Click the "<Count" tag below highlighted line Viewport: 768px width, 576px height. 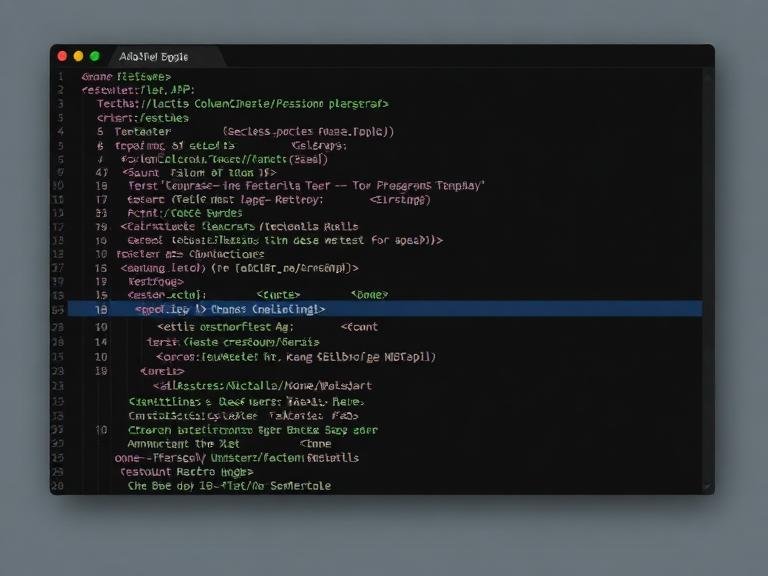click(x=359, y=326)
